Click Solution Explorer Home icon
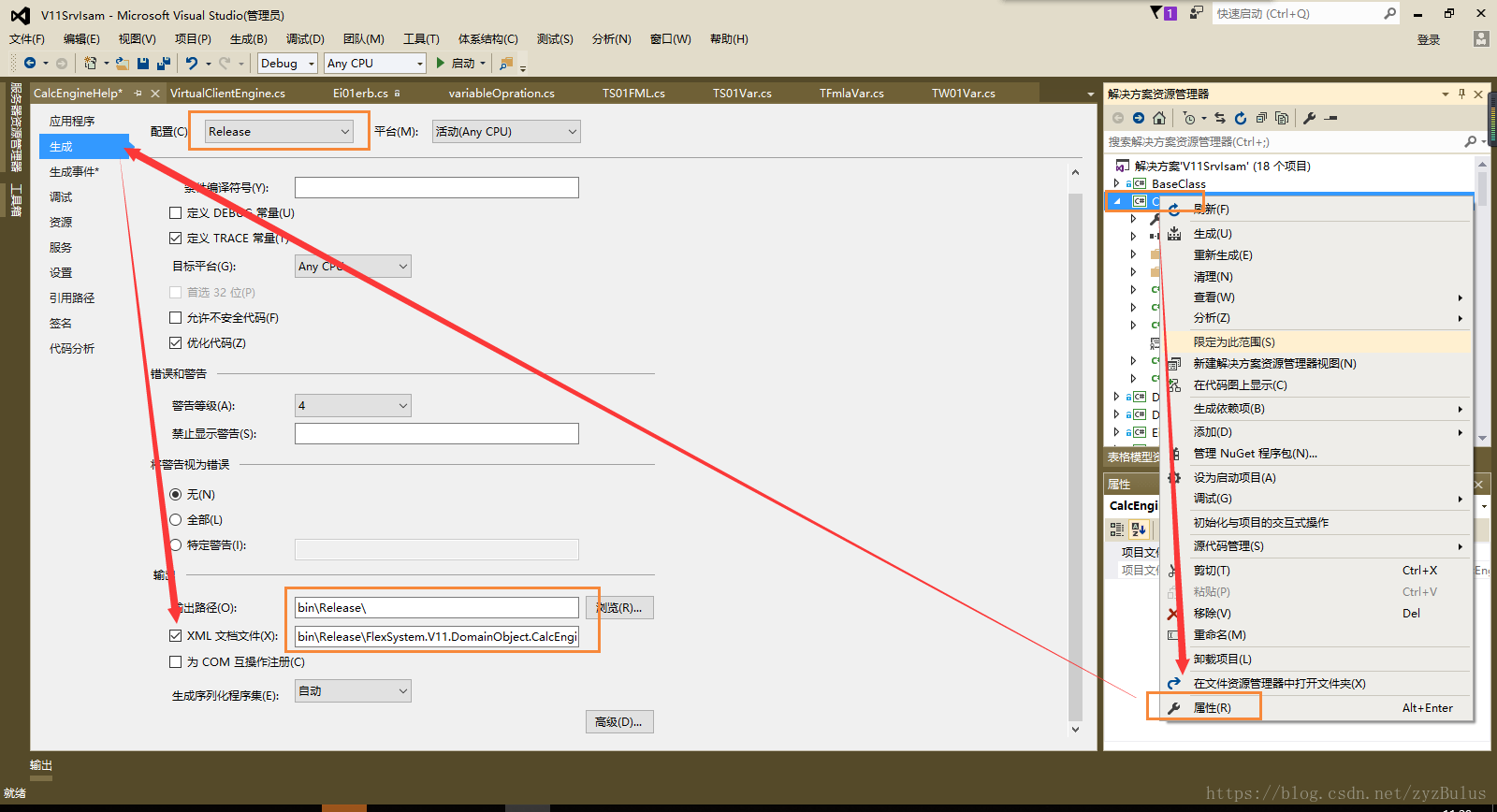Viewport: 1497px width, 812px height. pos(1159,118)
